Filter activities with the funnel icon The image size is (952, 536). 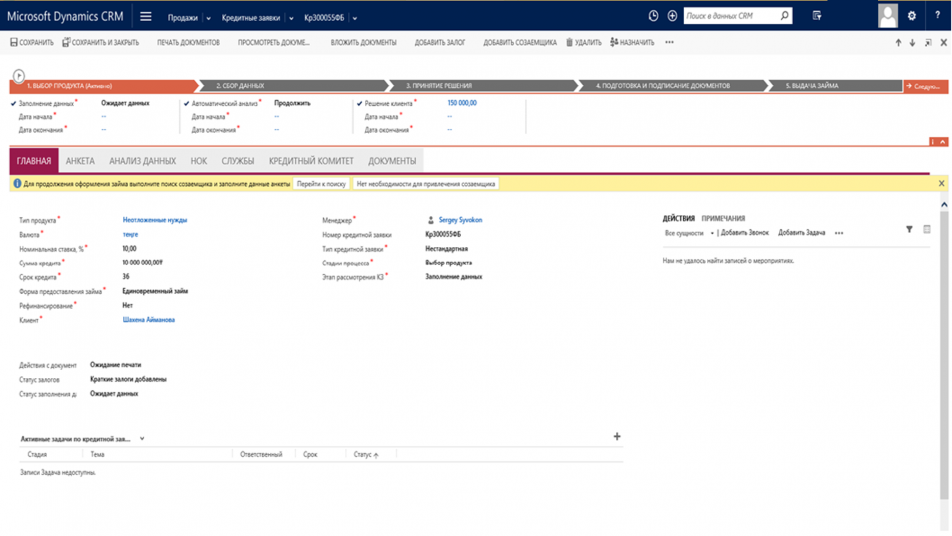909,230
